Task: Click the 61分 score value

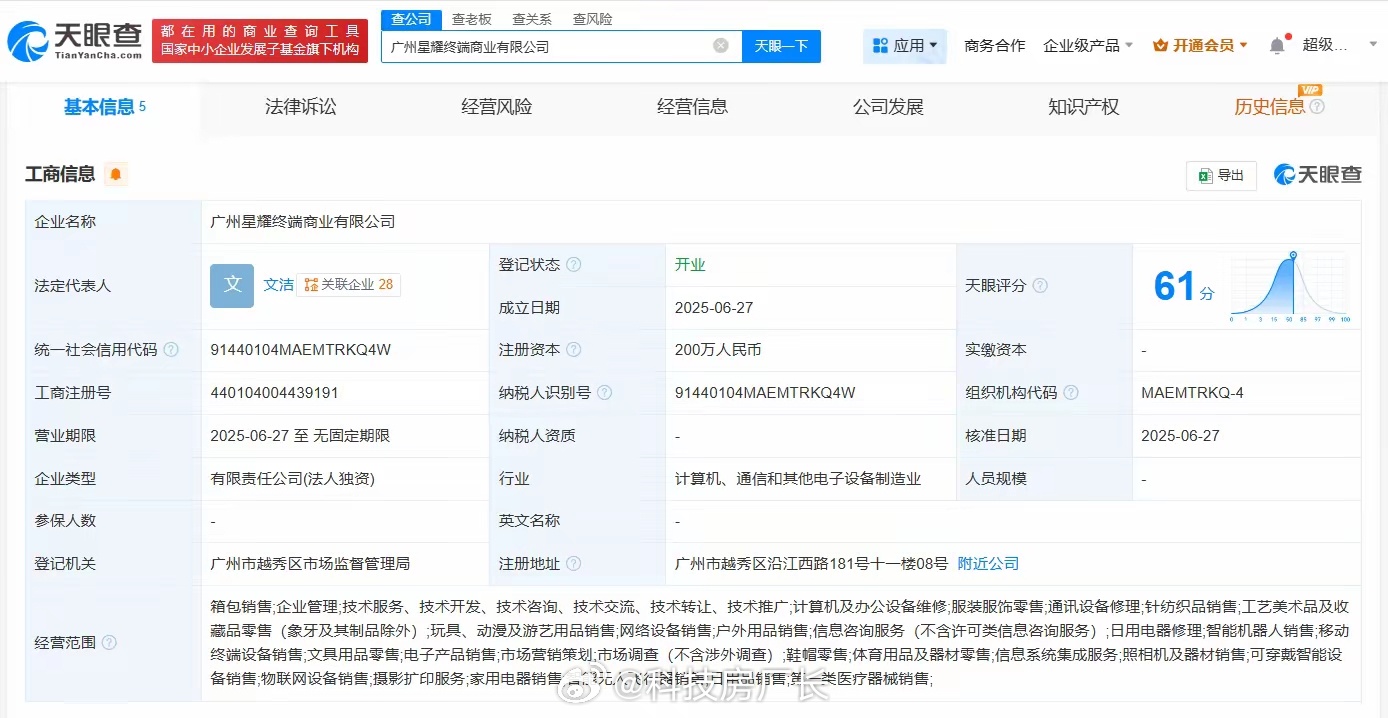Action: pyautogui.click(x=1184, y=288)
